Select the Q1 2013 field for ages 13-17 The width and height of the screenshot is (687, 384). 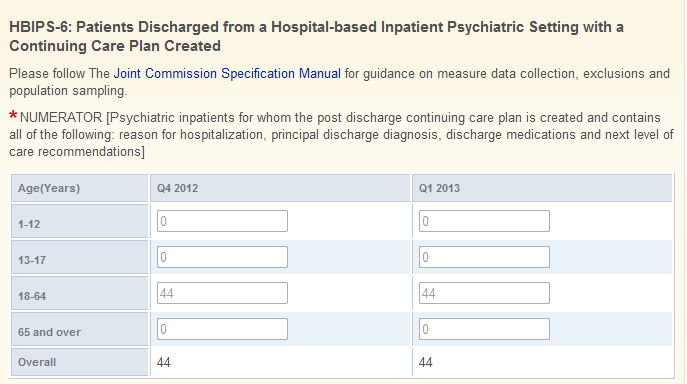coord(484,257)
